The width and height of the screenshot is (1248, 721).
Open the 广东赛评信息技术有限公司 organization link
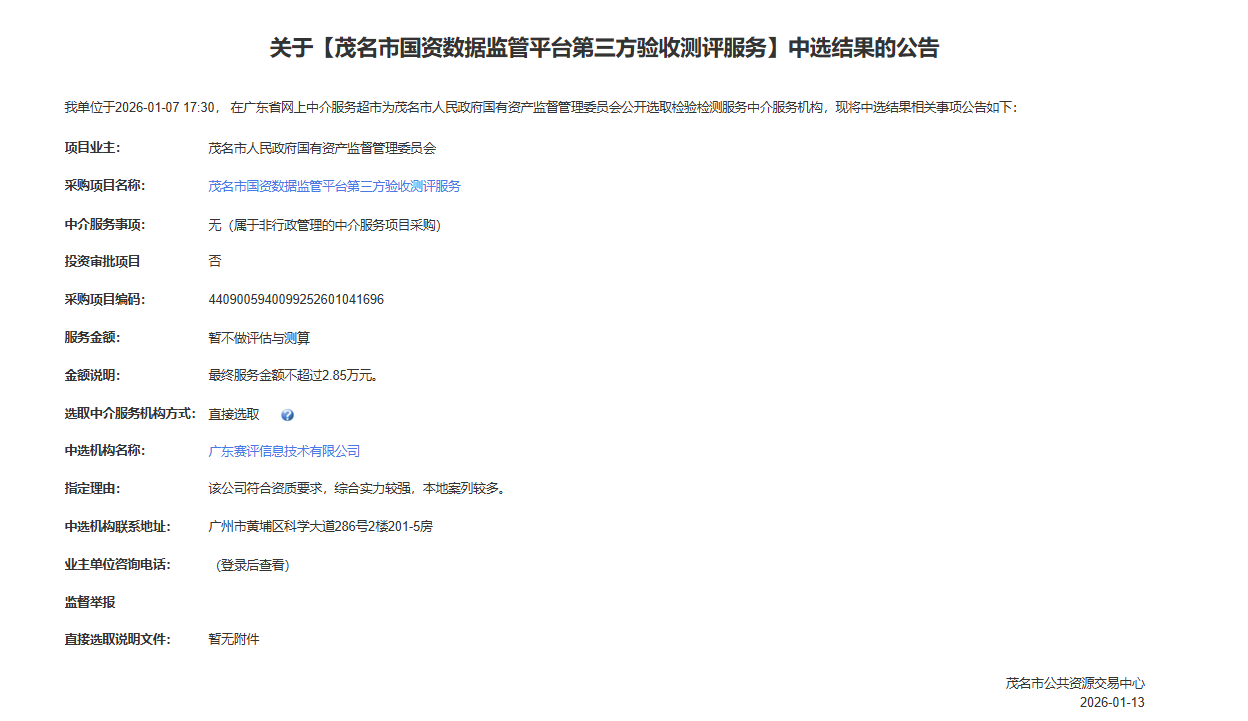point(284,451)
